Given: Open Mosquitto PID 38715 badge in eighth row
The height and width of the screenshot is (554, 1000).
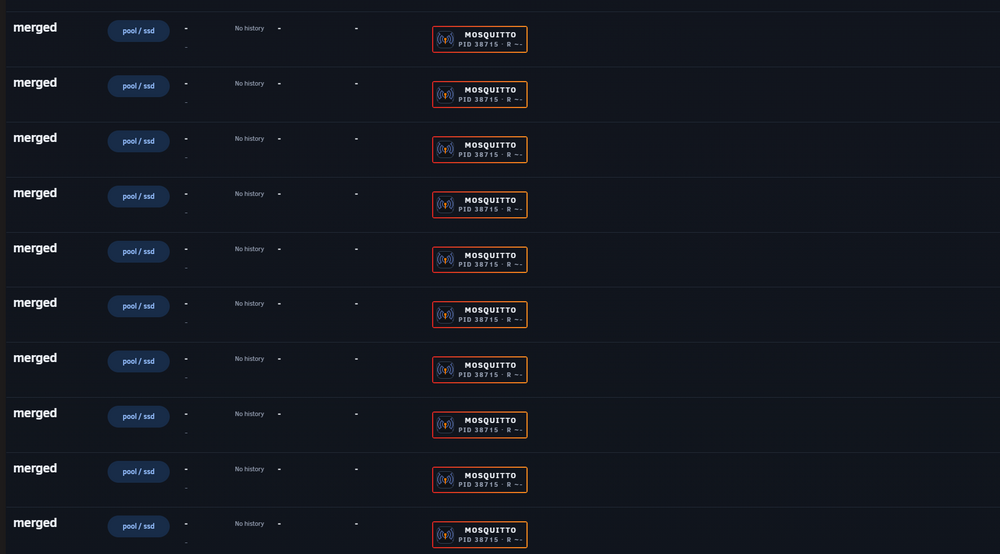Looking at the screenshot, I should [x=480, y=425].
